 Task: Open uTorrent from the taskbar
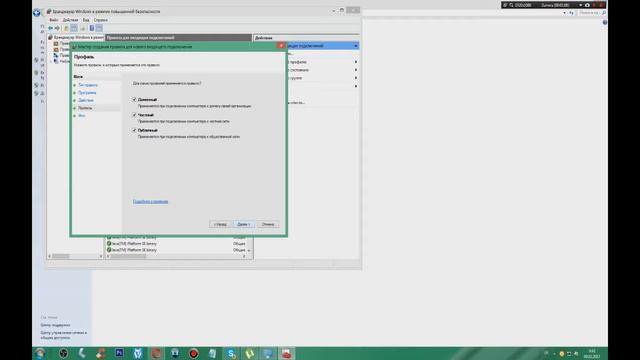pyautogui.click(x=249, y=353)
